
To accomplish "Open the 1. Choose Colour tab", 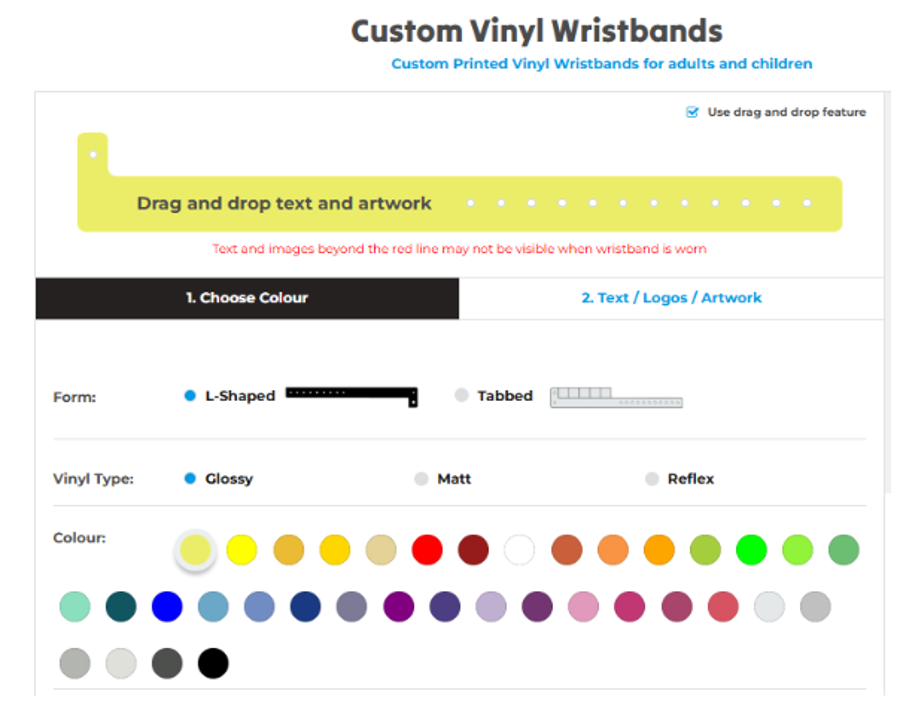I will click(247, 298).
